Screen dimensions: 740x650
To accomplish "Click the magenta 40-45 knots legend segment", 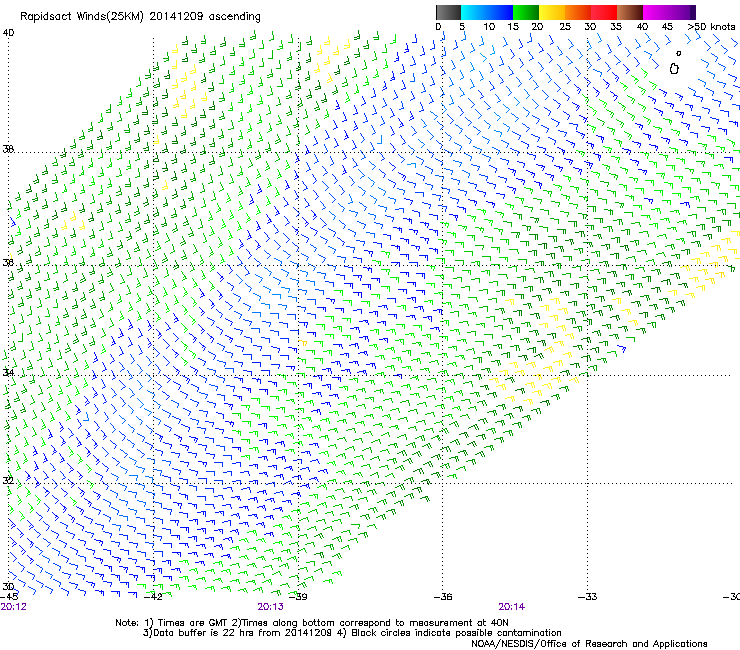I will (656, 12).
